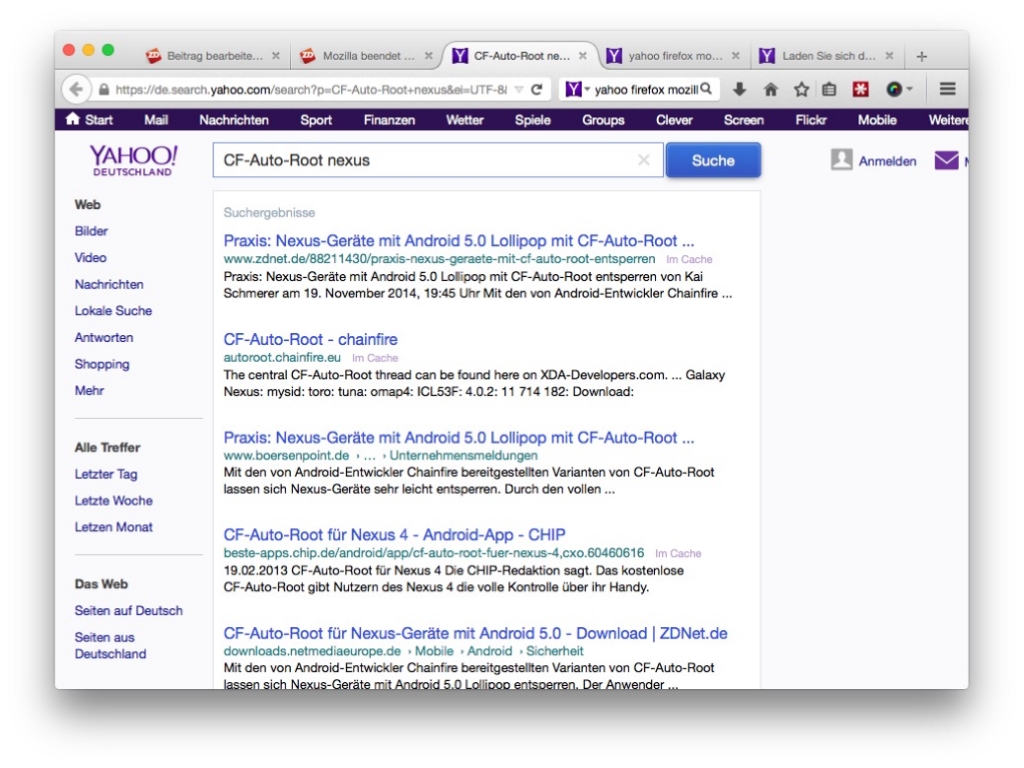Click the round colorful extension icon

[893, 89]
